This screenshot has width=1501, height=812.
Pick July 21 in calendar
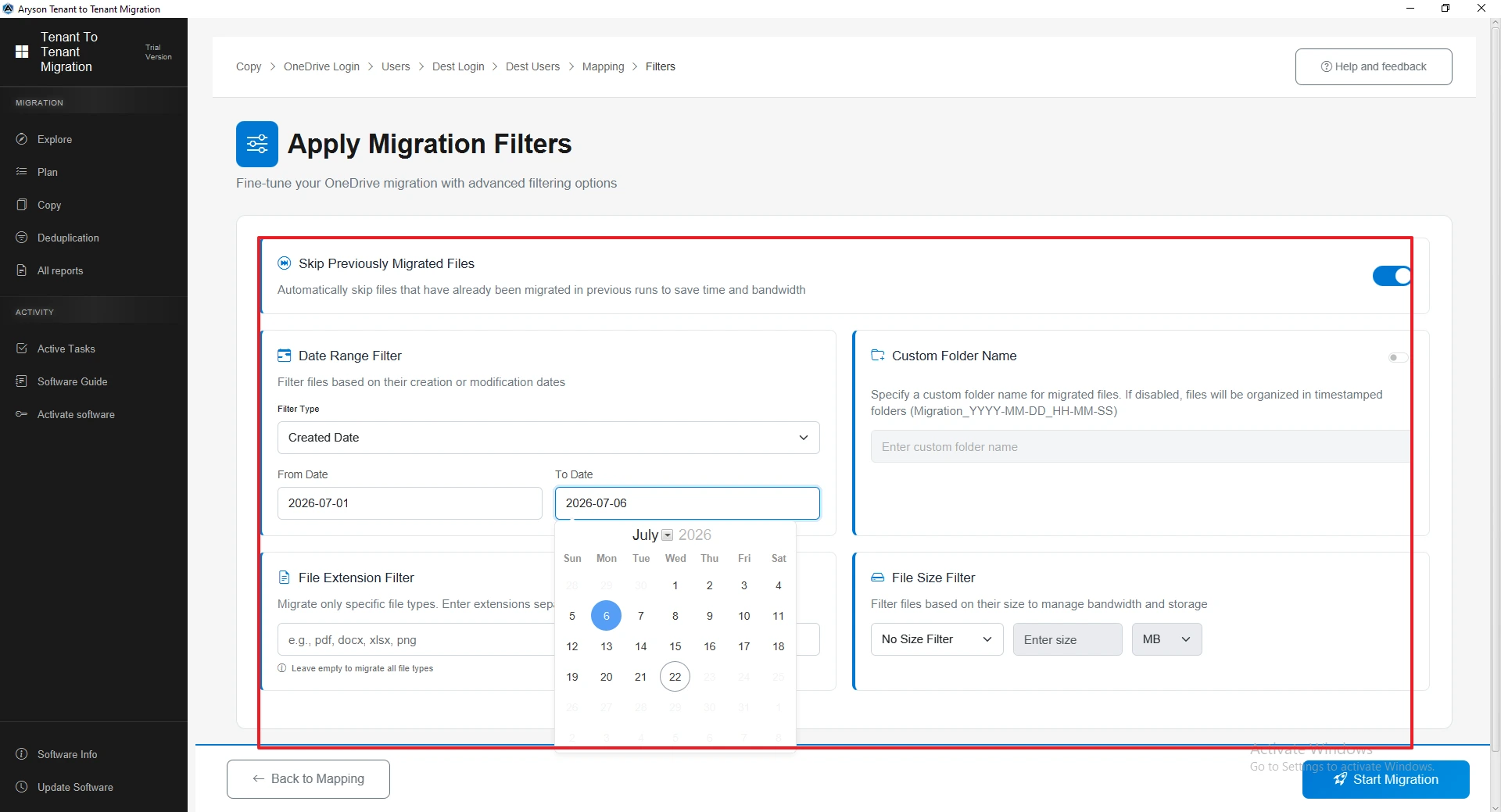click(x=640, y=677)
